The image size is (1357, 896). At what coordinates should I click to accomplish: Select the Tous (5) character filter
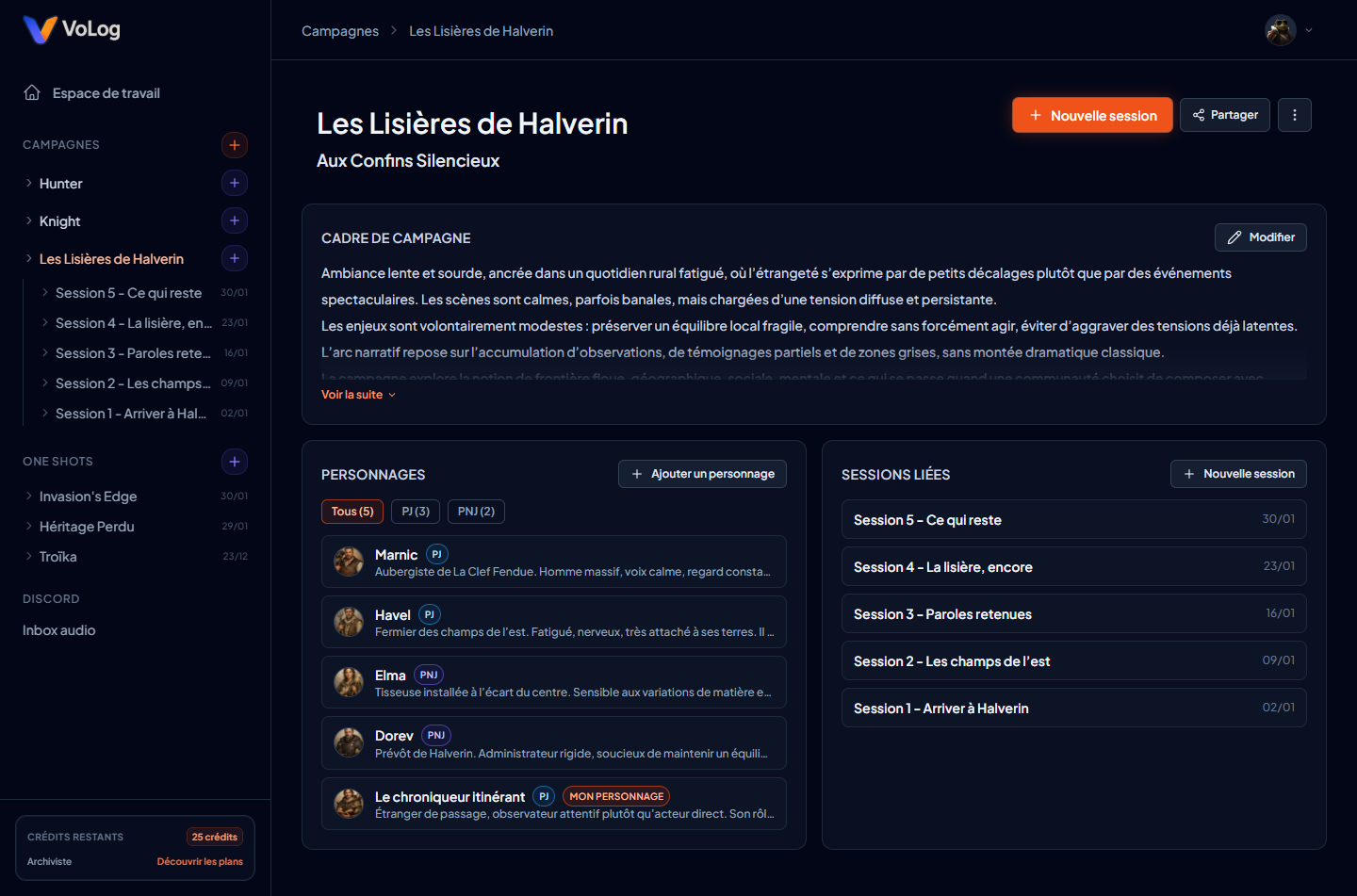point(352,511)
